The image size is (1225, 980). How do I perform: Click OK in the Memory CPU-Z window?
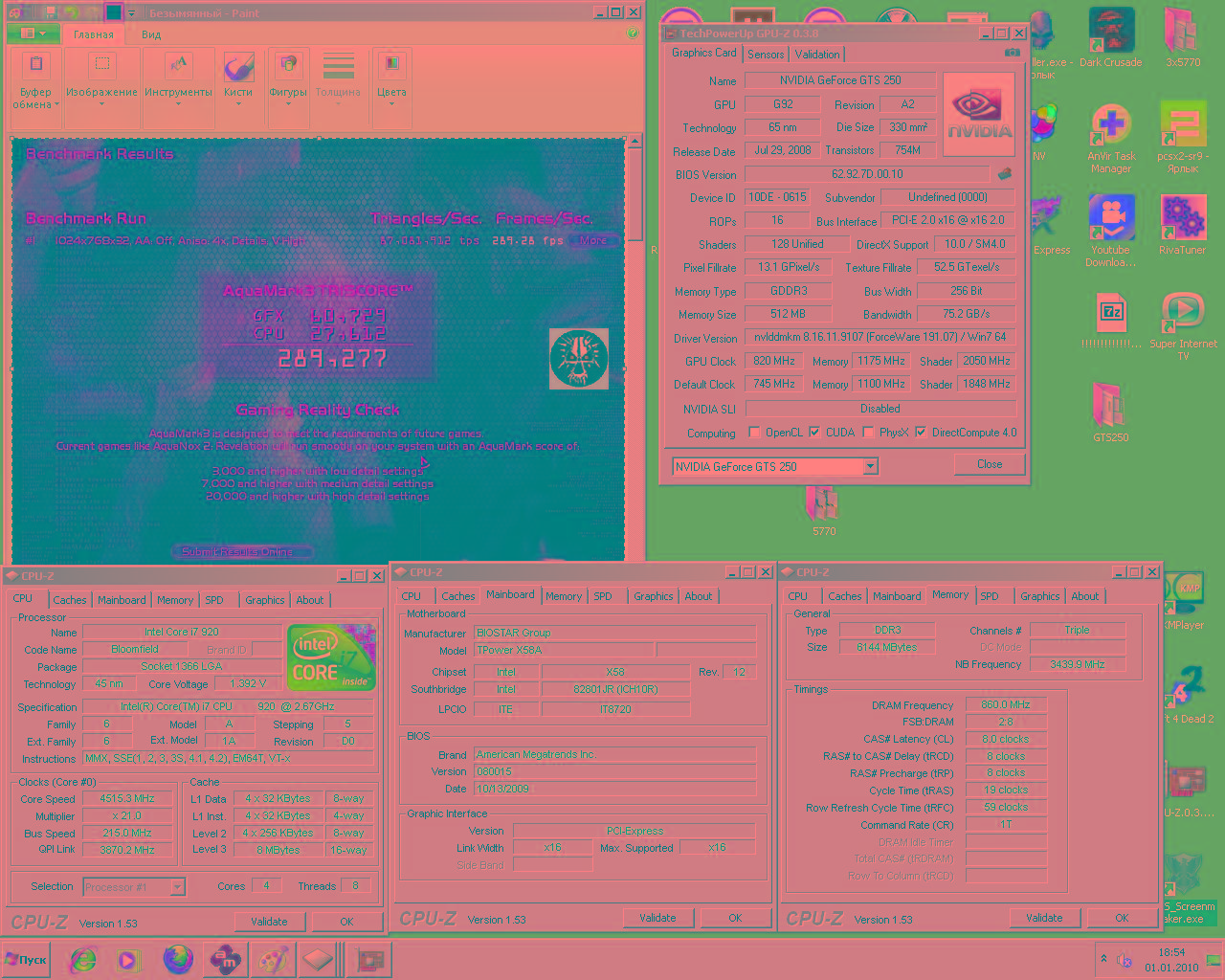pyautogui.click(x=1122, y=918)
